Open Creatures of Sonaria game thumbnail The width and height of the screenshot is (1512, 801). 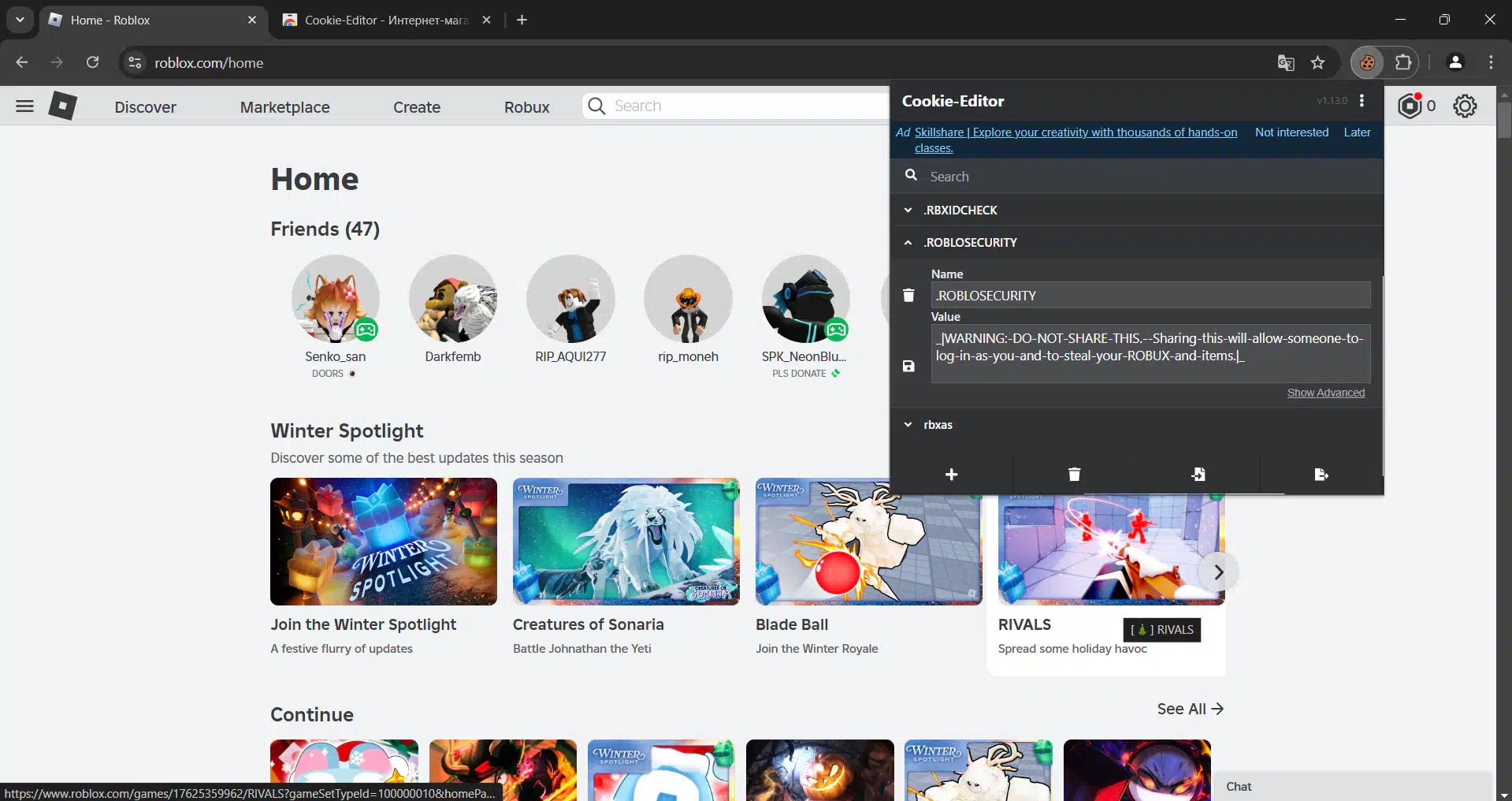point(626,542)
